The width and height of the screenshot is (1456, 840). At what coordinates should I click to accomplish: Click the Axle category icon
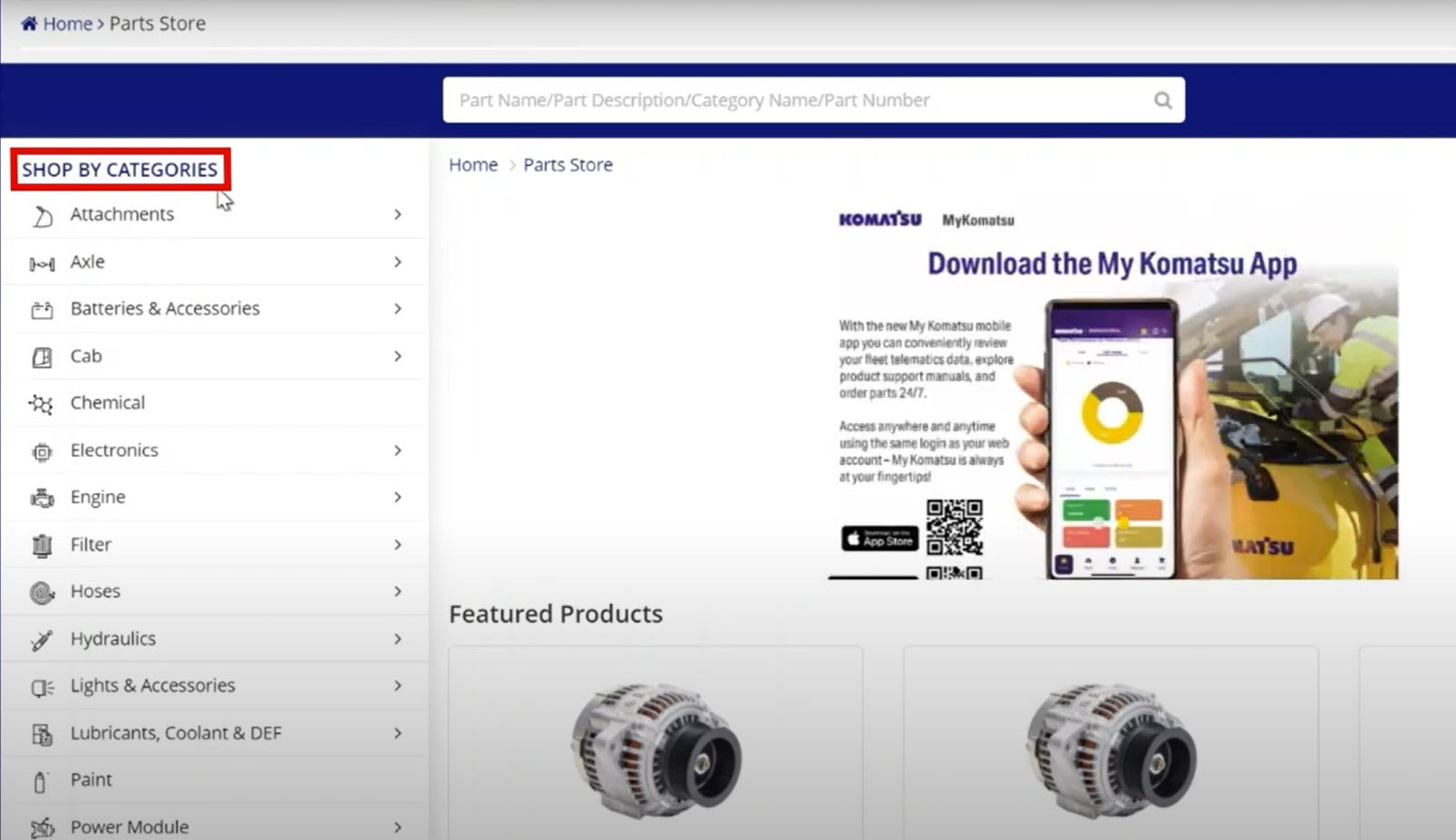pos(42,264)
